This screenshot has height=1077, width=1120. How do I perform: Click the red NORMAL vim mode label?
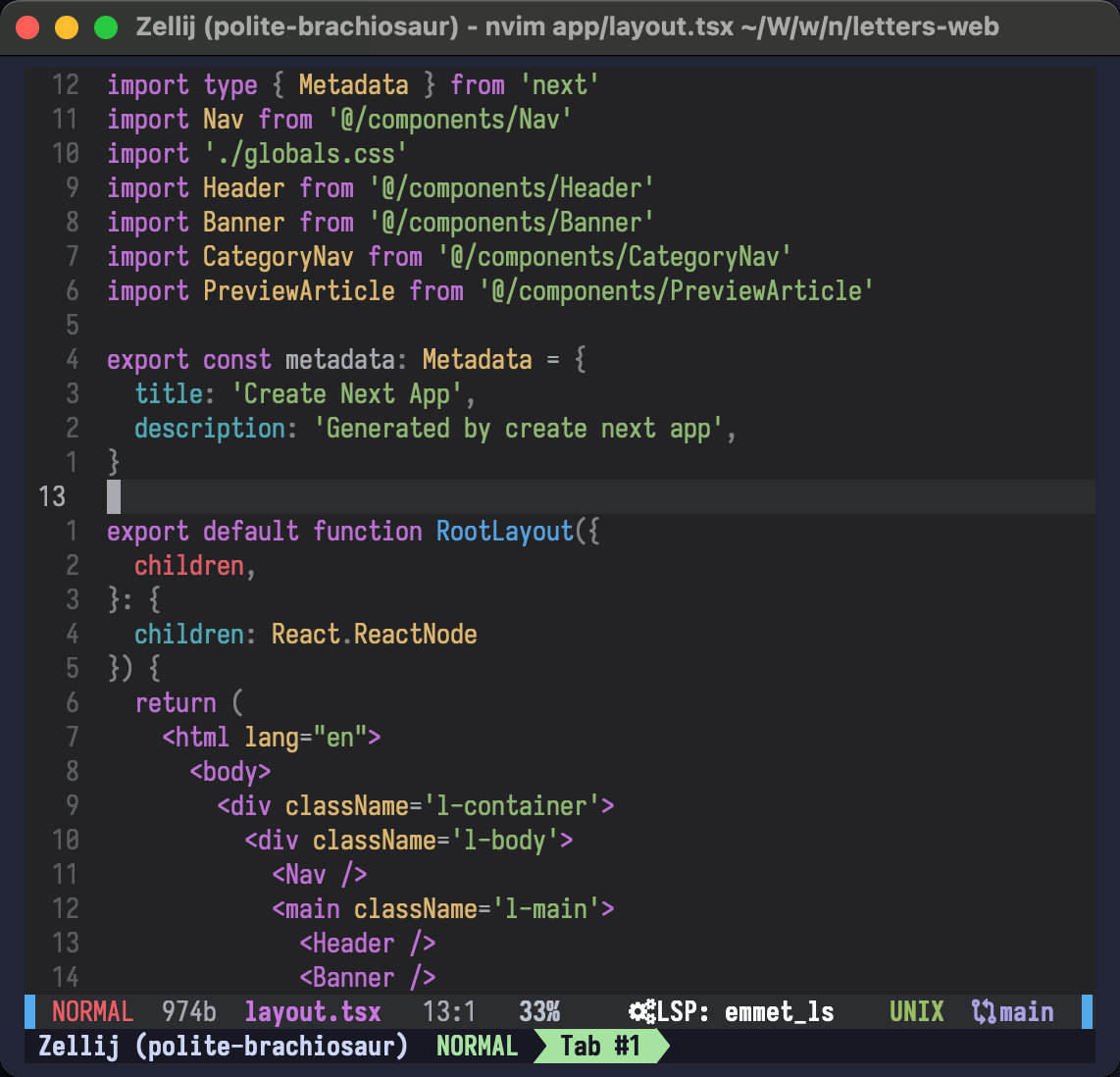[92, 1012]
